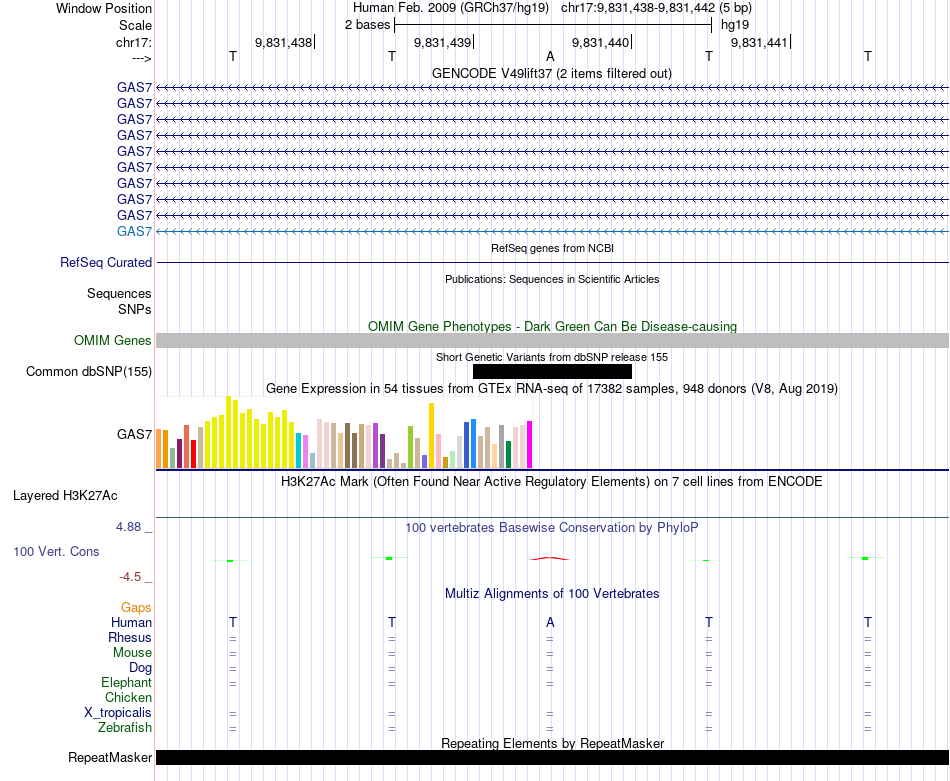Open OMIM Gene Phenotypes track title

(x=552, y=327)
